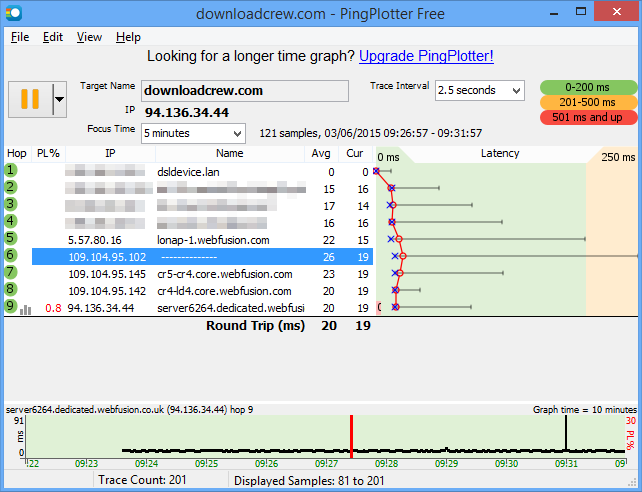Select the highlighted 109.104.95.102 row
Image resolution: width=642 pixels, height=492 pixels.
point(202,257)
